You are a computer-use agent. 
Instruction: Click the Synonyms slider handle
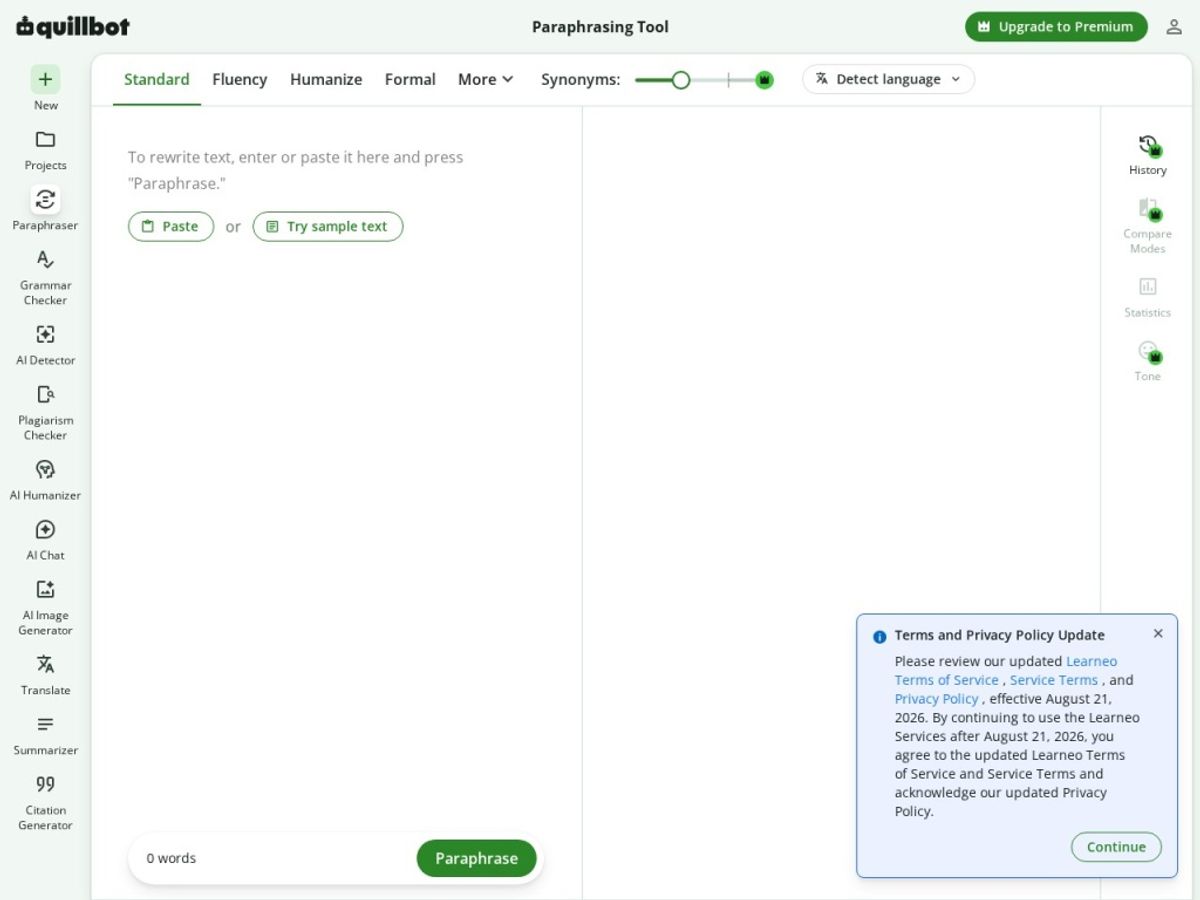[681, 80]
